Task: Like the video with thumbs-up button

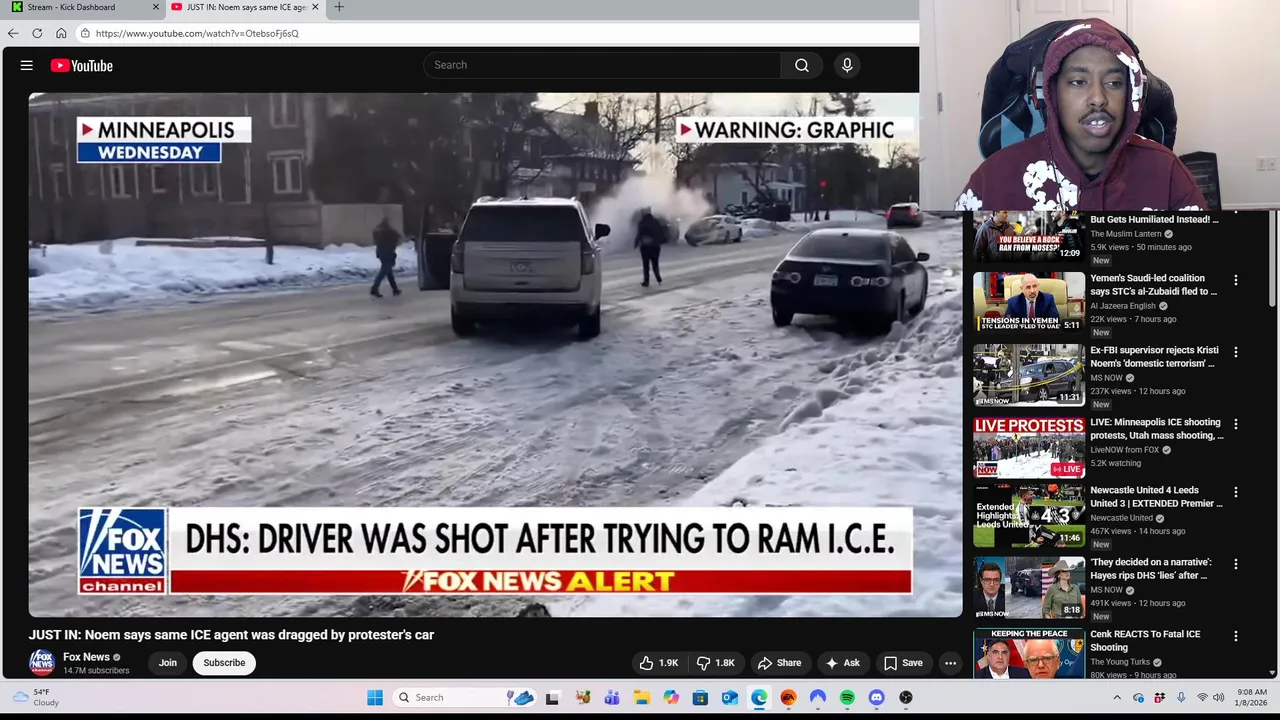Action: (659, 663)
